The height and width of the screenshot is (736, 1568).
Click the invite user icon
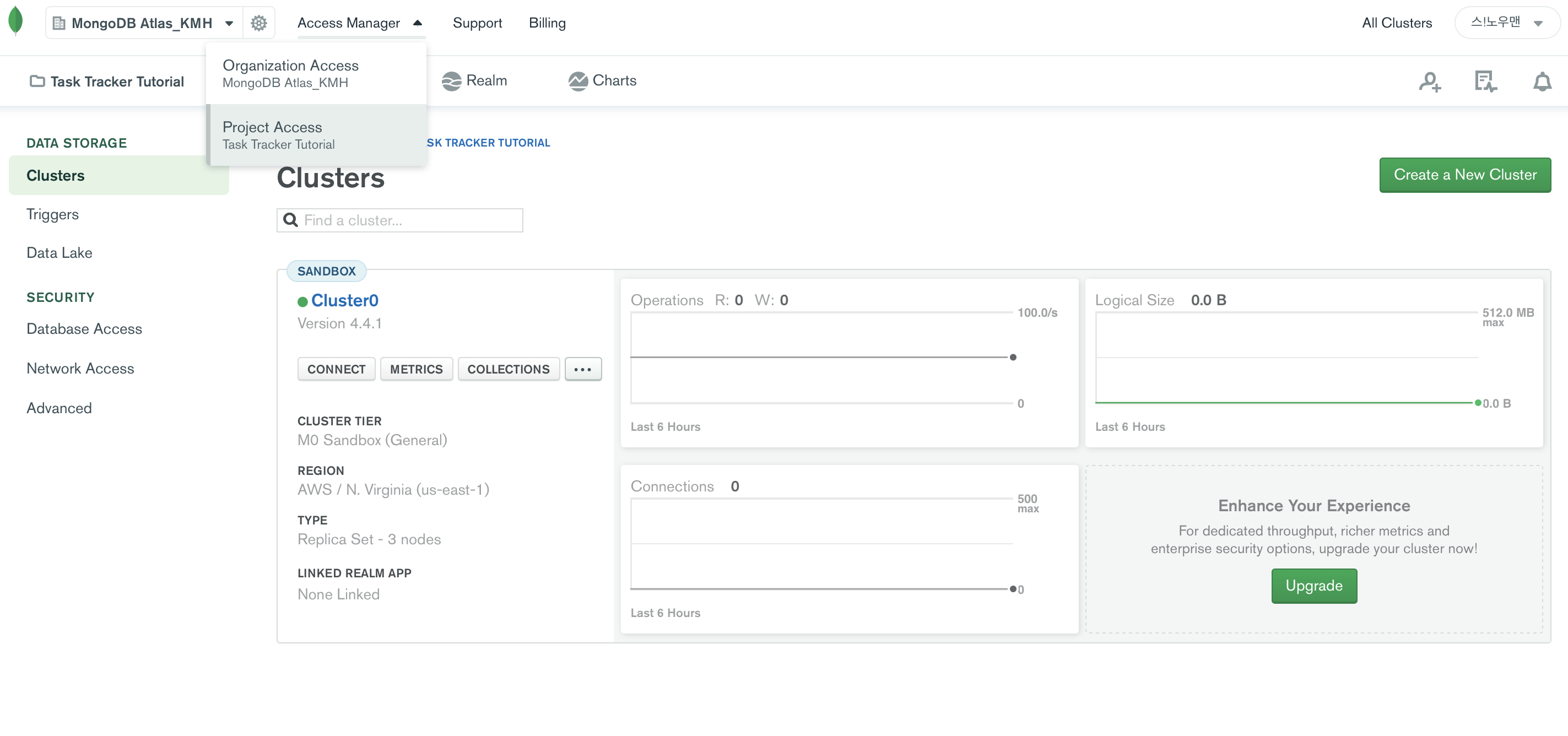pyautogui.click(x=1429, y=82)
